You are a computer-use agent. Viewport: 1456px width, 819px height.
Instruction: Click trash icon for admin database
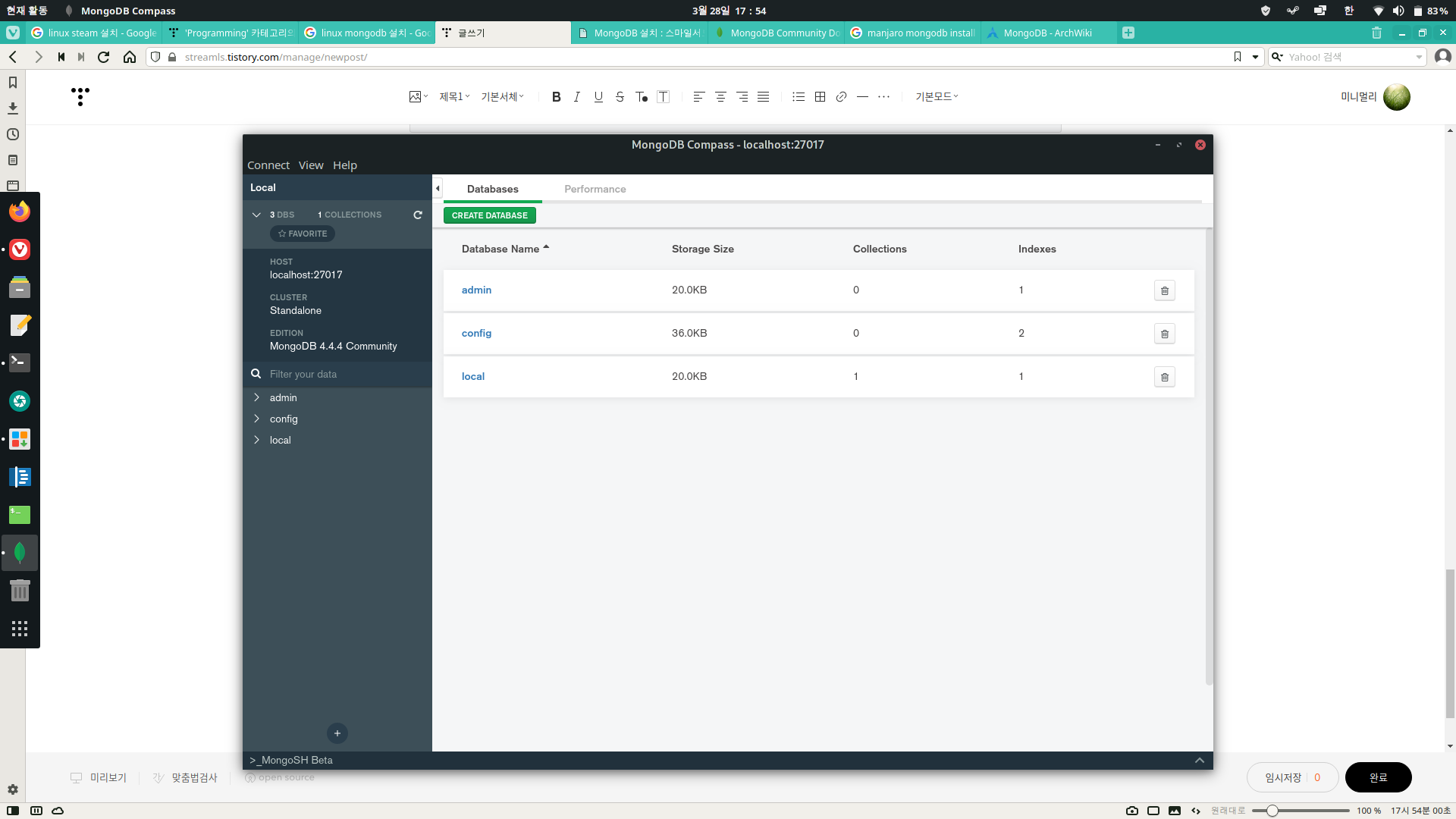coord(1164,290)
